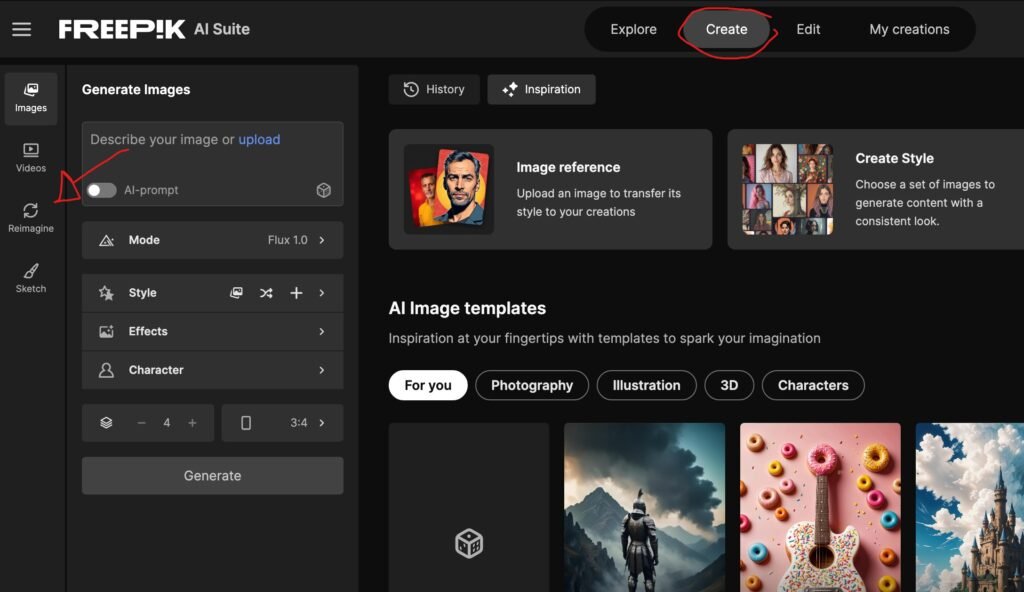
Task: Open the Create Style card
Action: tap(876, 189)
